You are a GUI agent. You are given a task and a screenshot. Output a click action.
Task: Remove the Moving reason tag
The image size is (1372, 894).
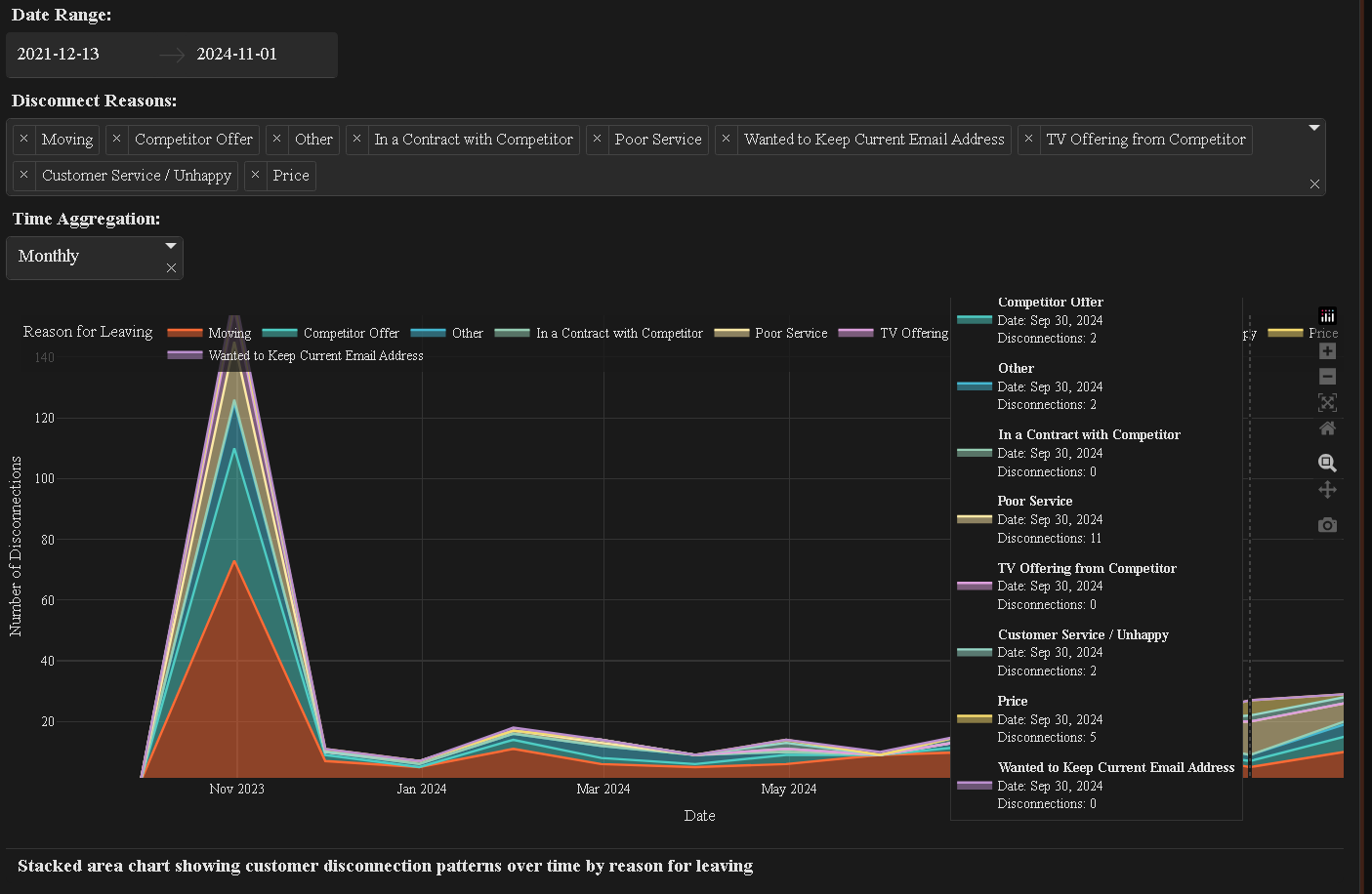tap(24, 140)
